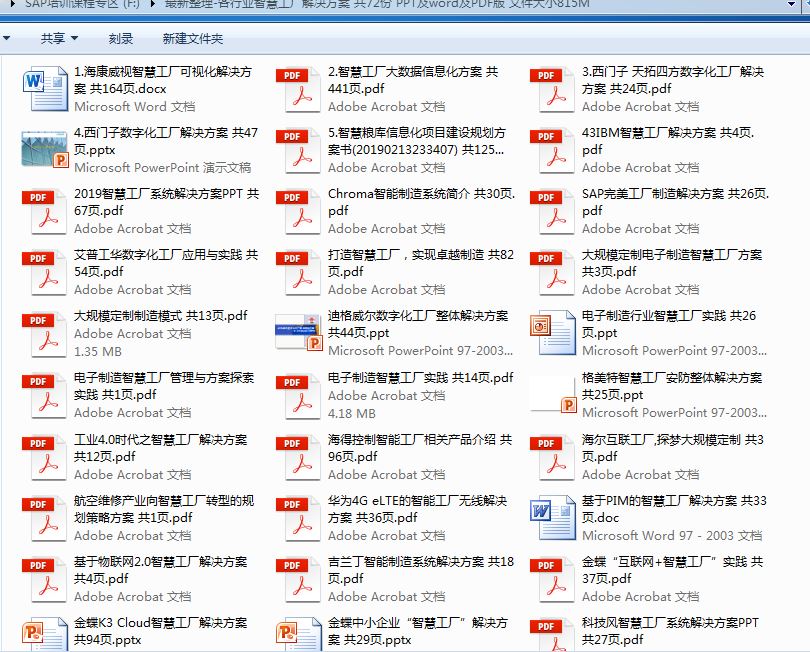
Task: Click PDF icon for 打造智慧工厂，实现卓越制造
Action: [299, 273]
